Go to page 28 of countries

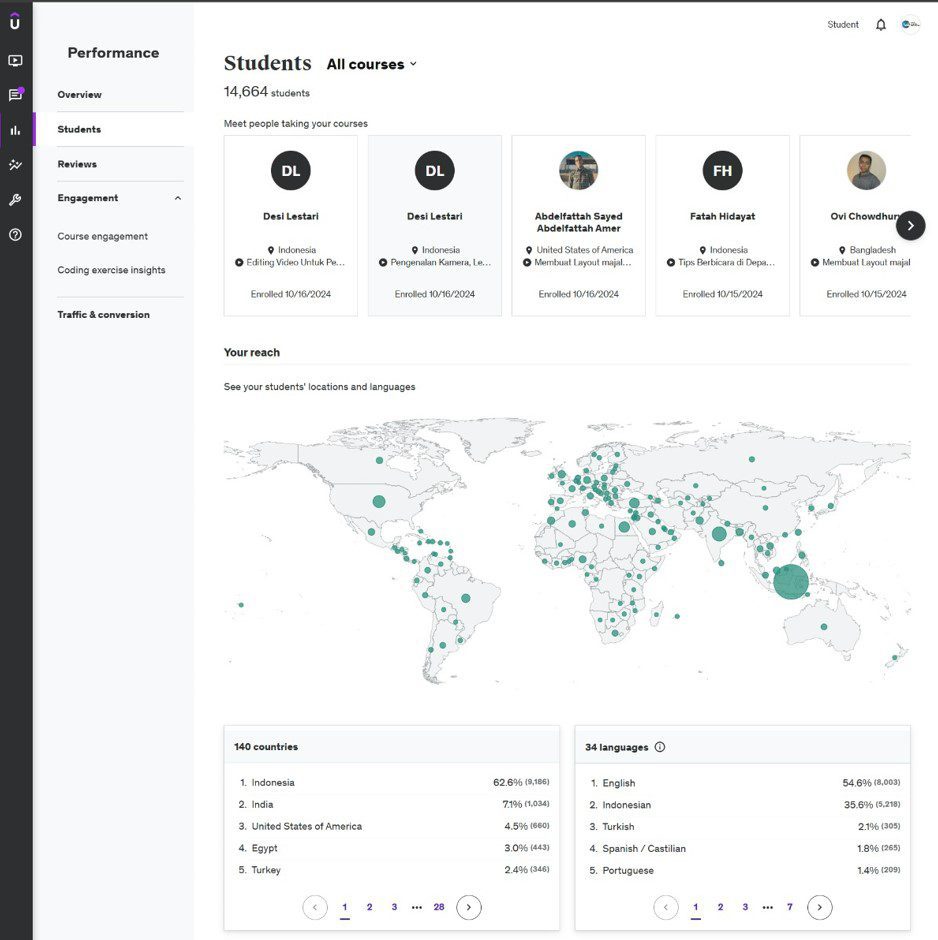[x=438, y=907]
